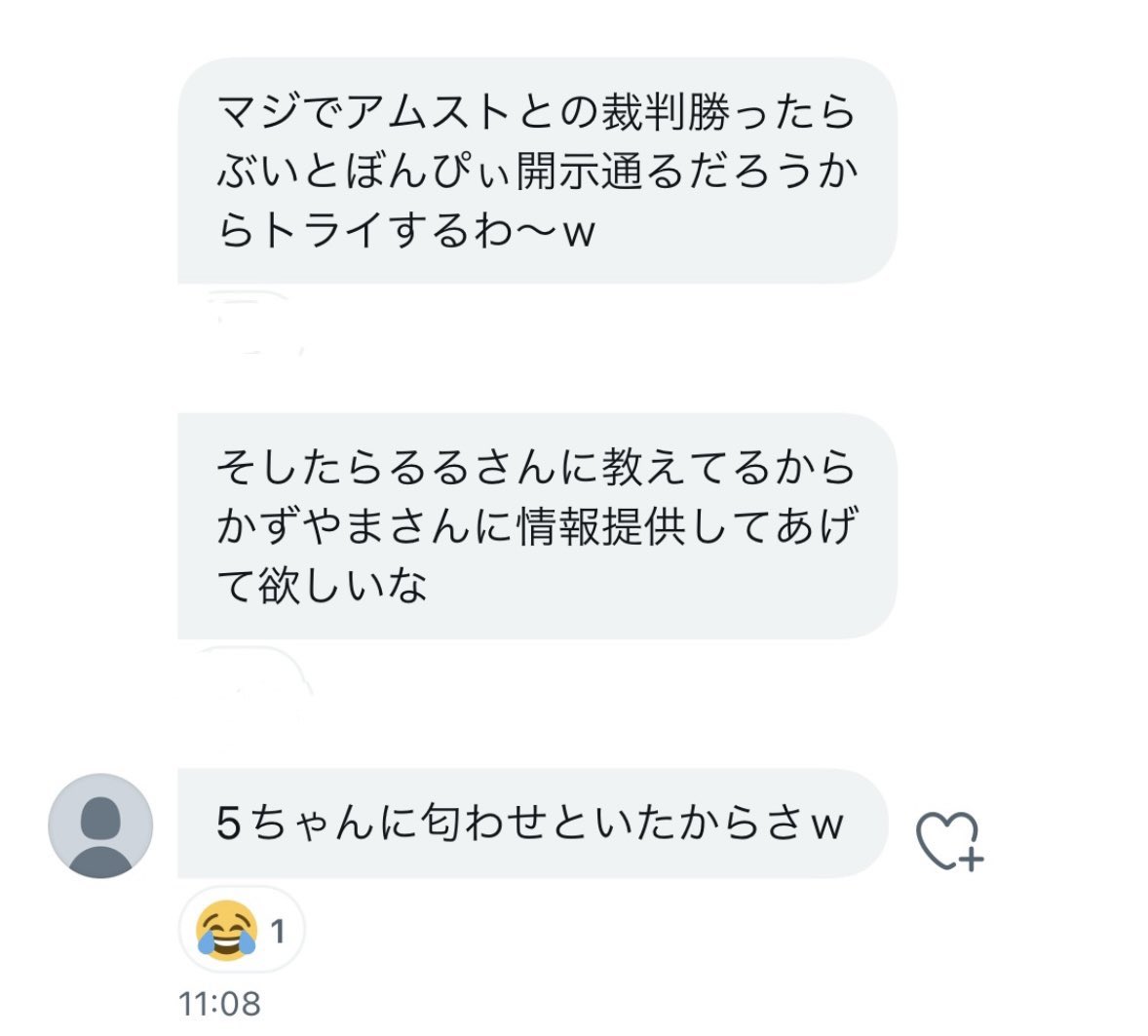This screenshot has width=1148, height=1036.
Task: Select the message bubble starting with そしたらるるさん
Action: 536,526
